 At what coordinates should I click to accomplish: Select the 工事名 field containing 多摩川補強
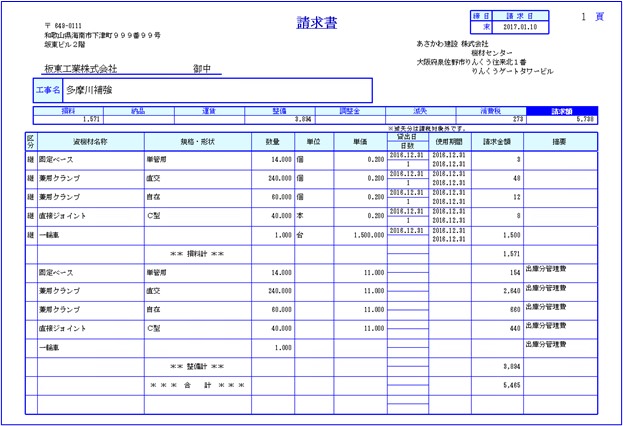click(217, 90)
